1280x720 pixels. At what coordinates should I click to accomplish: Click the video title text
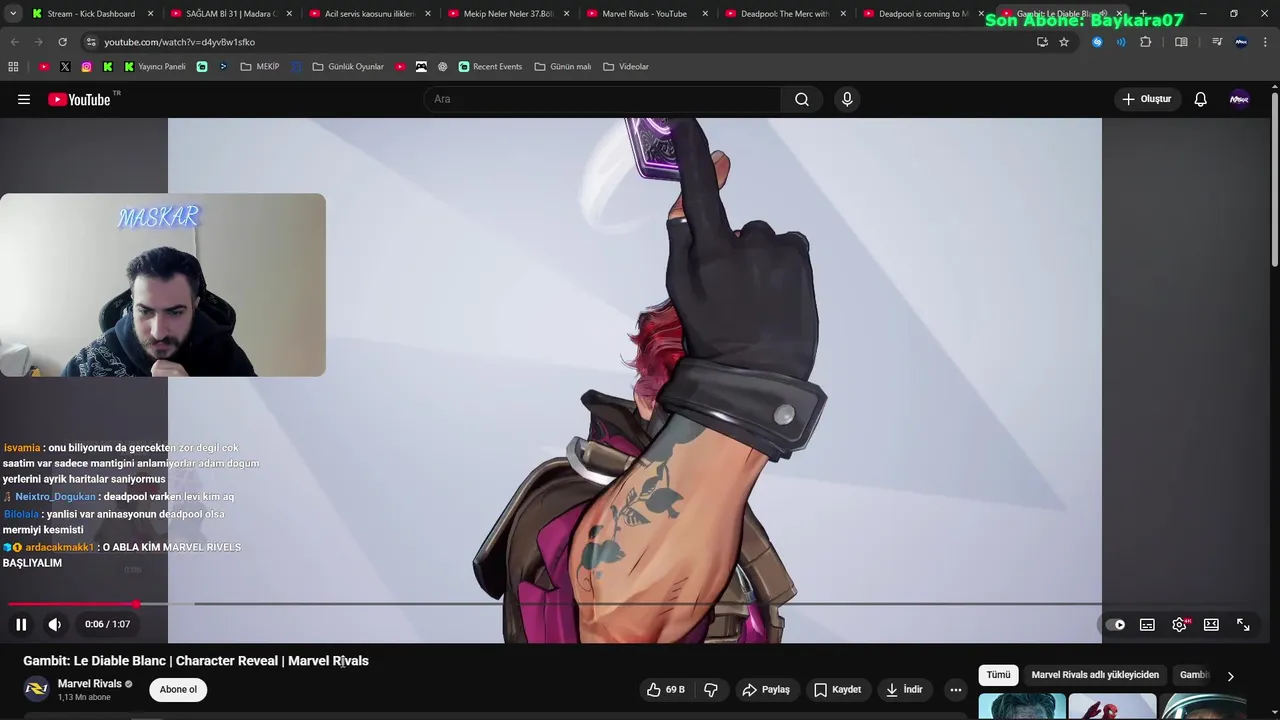pyautogui.click(x=196, y=661)
